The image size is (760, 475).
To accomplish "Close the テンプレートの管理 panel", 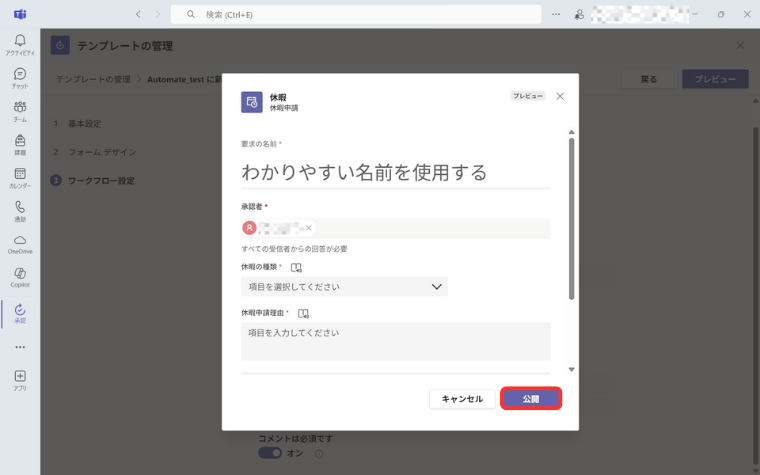I will pyautogui.click(x=740, y=45).
